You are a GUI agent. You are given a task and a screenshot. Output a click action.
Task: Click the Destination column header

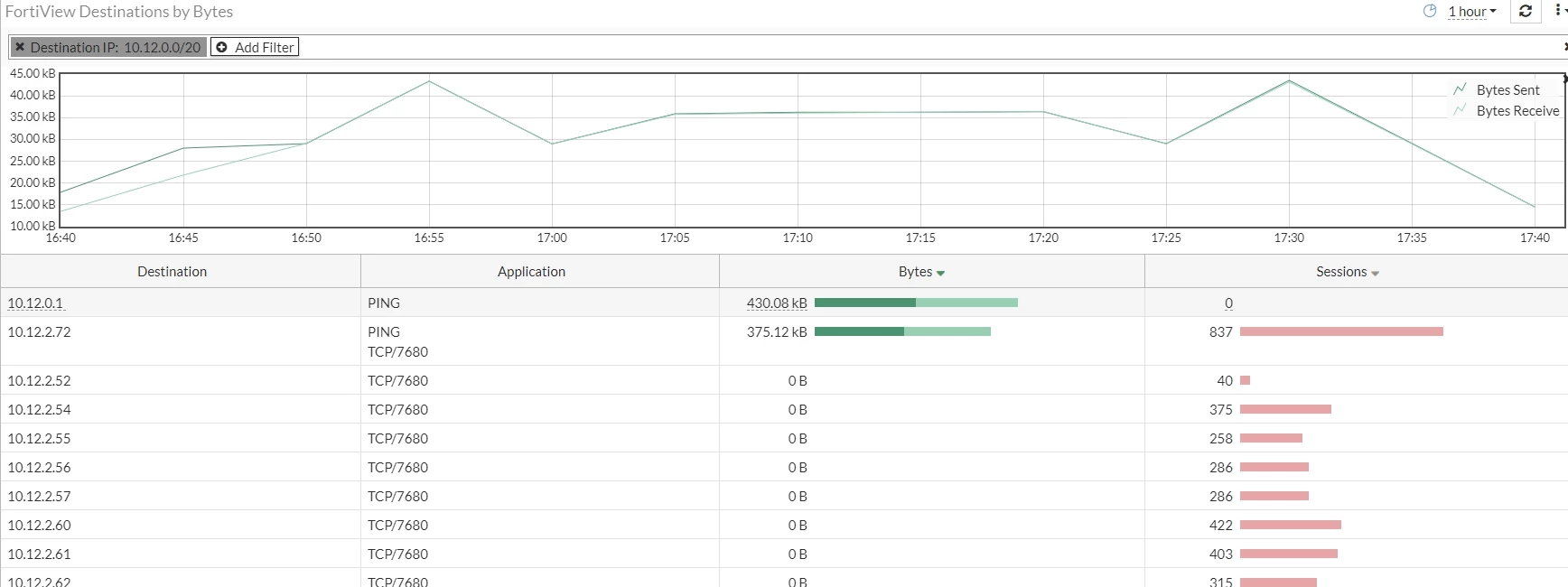coord(180,272)
